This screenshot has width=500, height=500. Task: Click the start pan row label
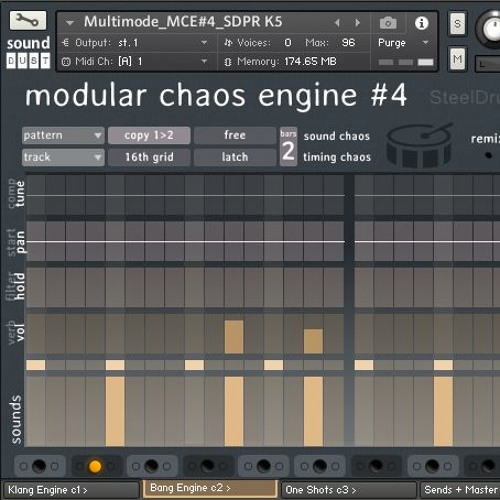click(17, 242)
